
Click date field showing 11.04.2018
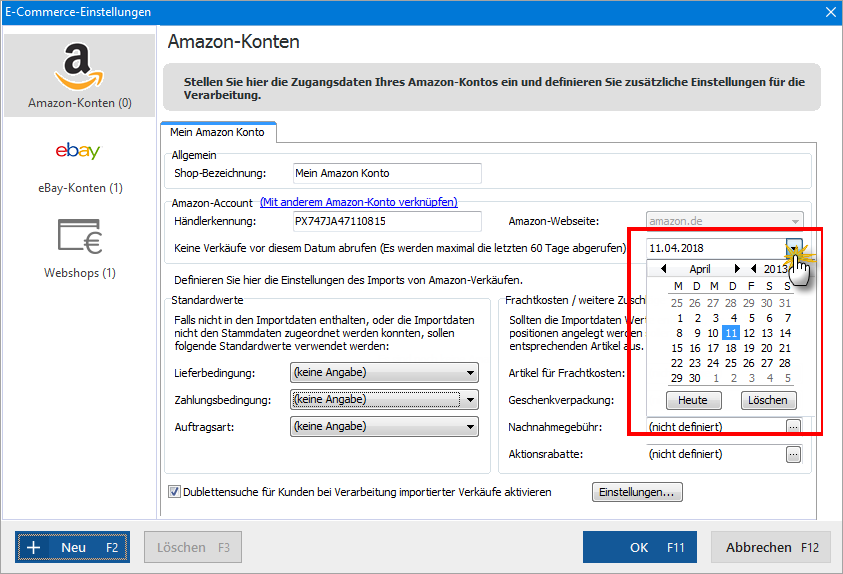(715, 248)
